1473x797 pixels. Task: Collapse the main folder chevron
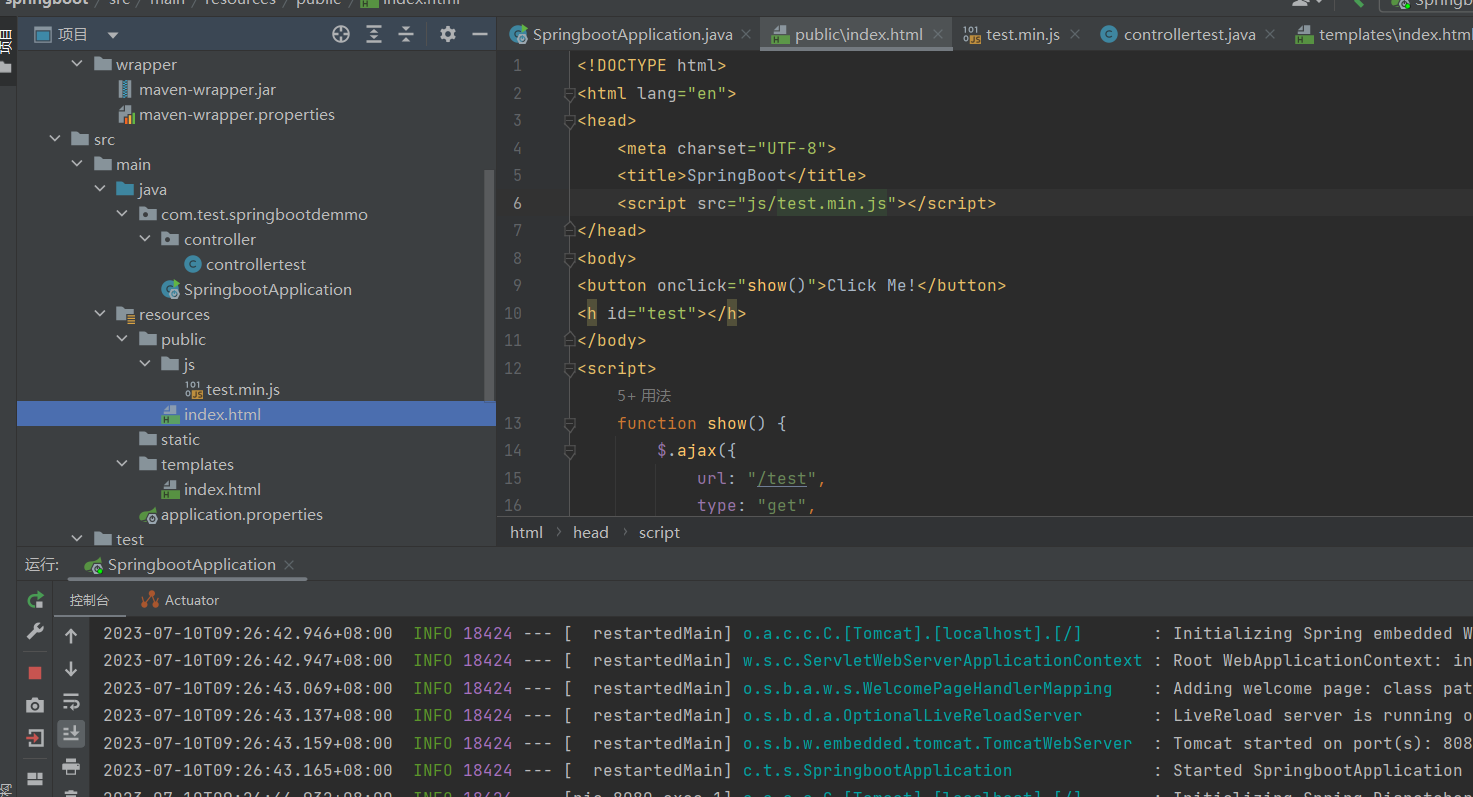[78, 164]
